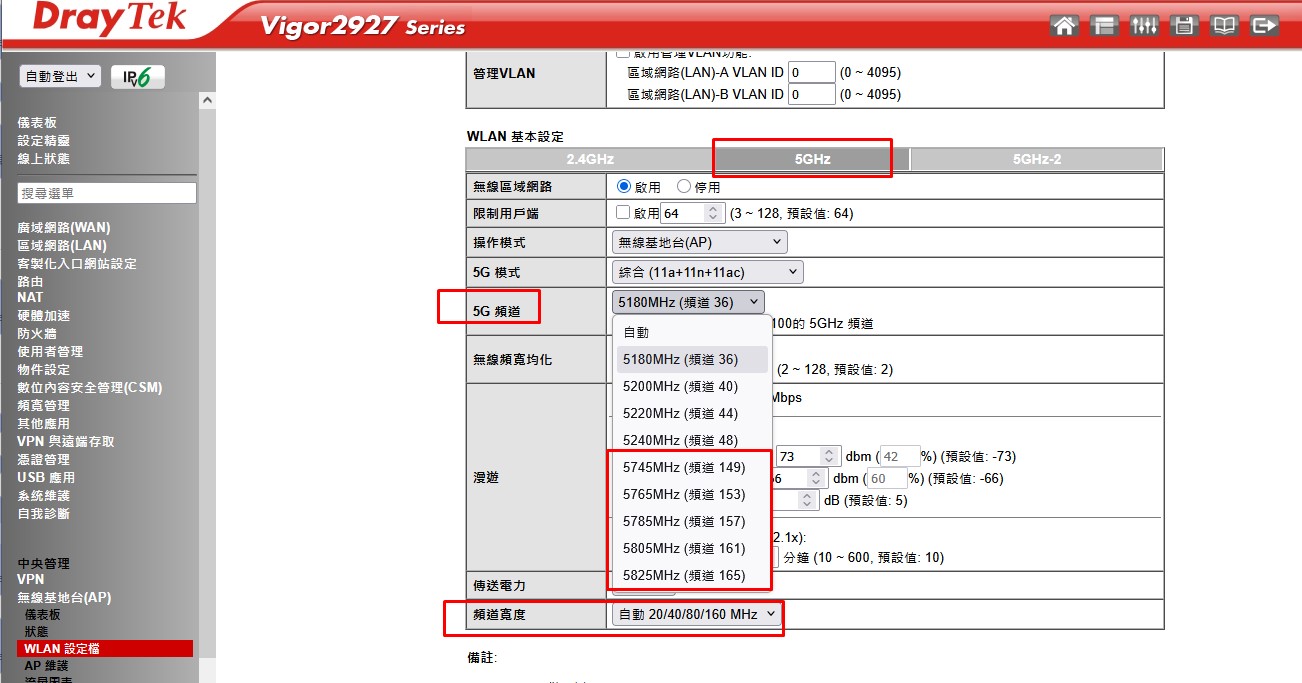Expand the 5G 模式 dropdown
Viewport: 1302px width, 683px height.
(707, 272)
